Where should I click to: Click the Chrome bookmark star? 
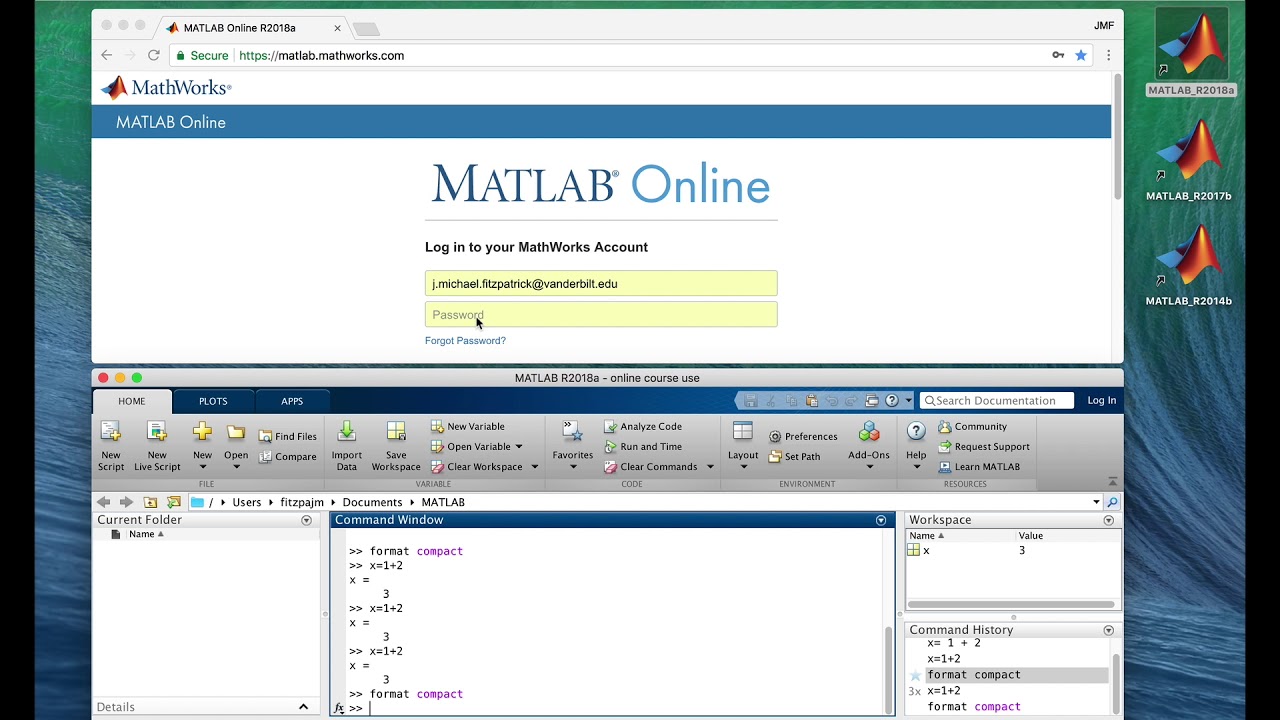pos(1081,55)
